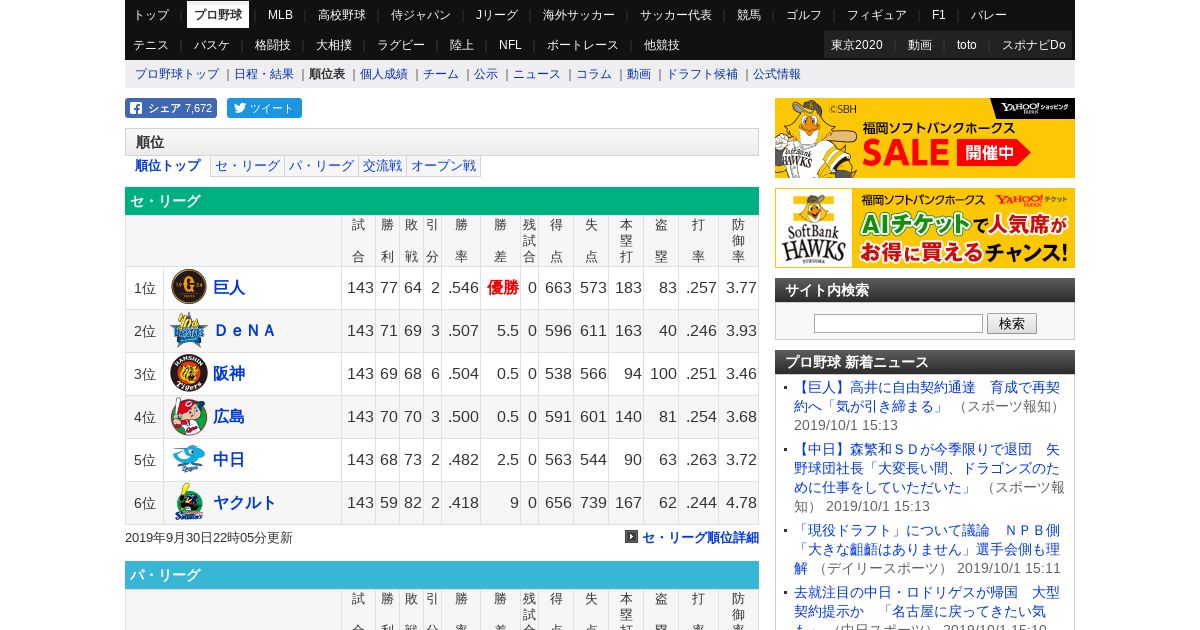
Task: Go to the Jリーグ section
Action: click(x=497, y=15)
